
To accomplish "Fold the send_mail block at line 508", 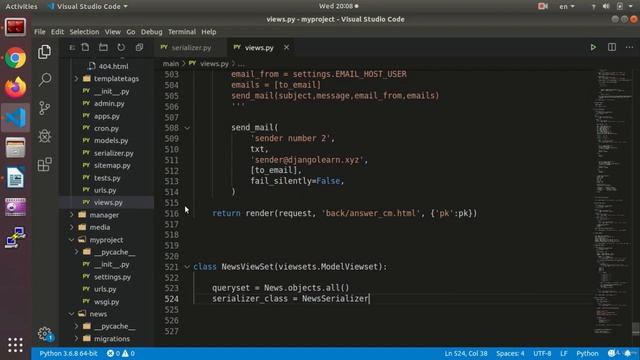I will [x=187, y=128].
